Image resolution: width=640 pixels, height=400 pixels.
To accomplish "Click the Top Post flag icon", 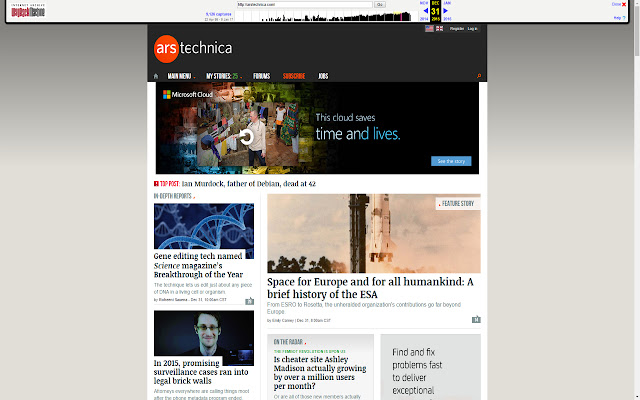I will click(156, 184).
